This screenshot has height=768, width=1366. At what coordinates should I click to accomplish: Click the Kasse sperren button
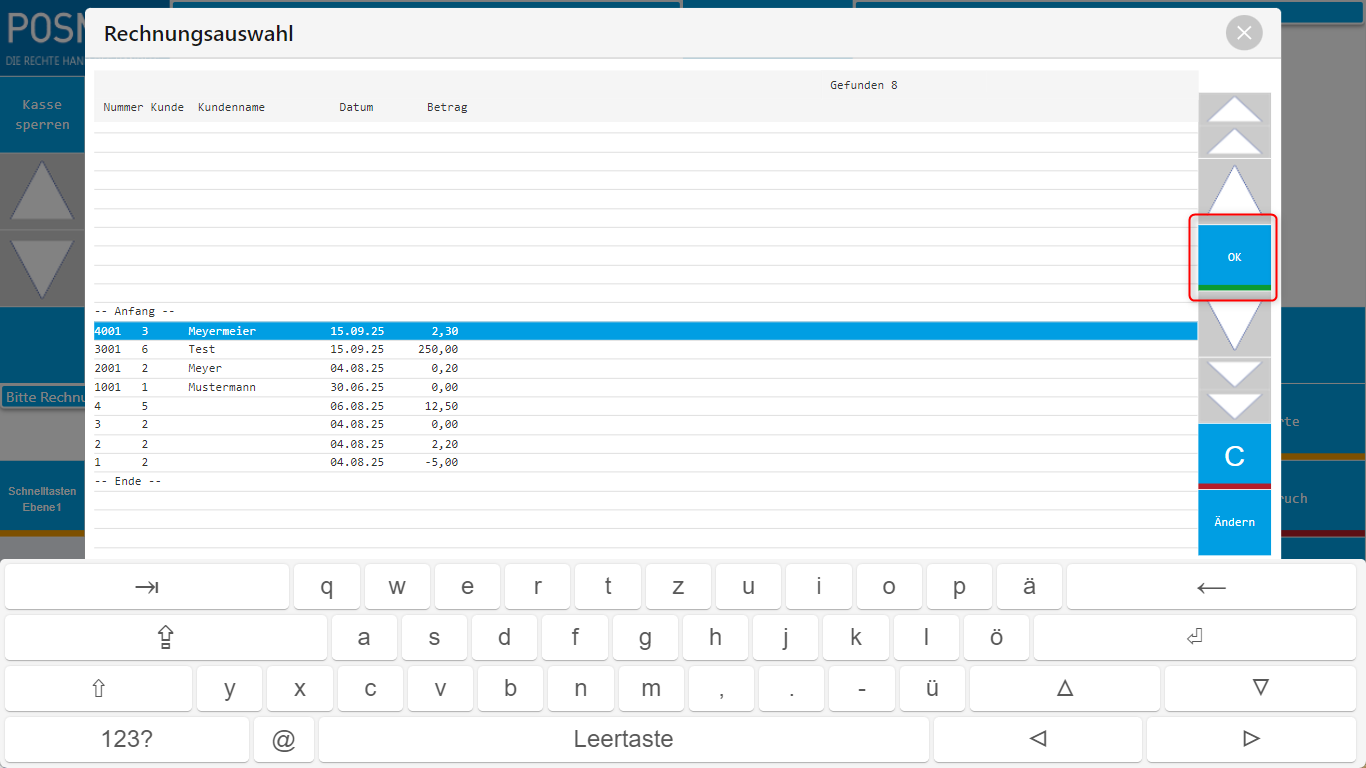point(42,115)
